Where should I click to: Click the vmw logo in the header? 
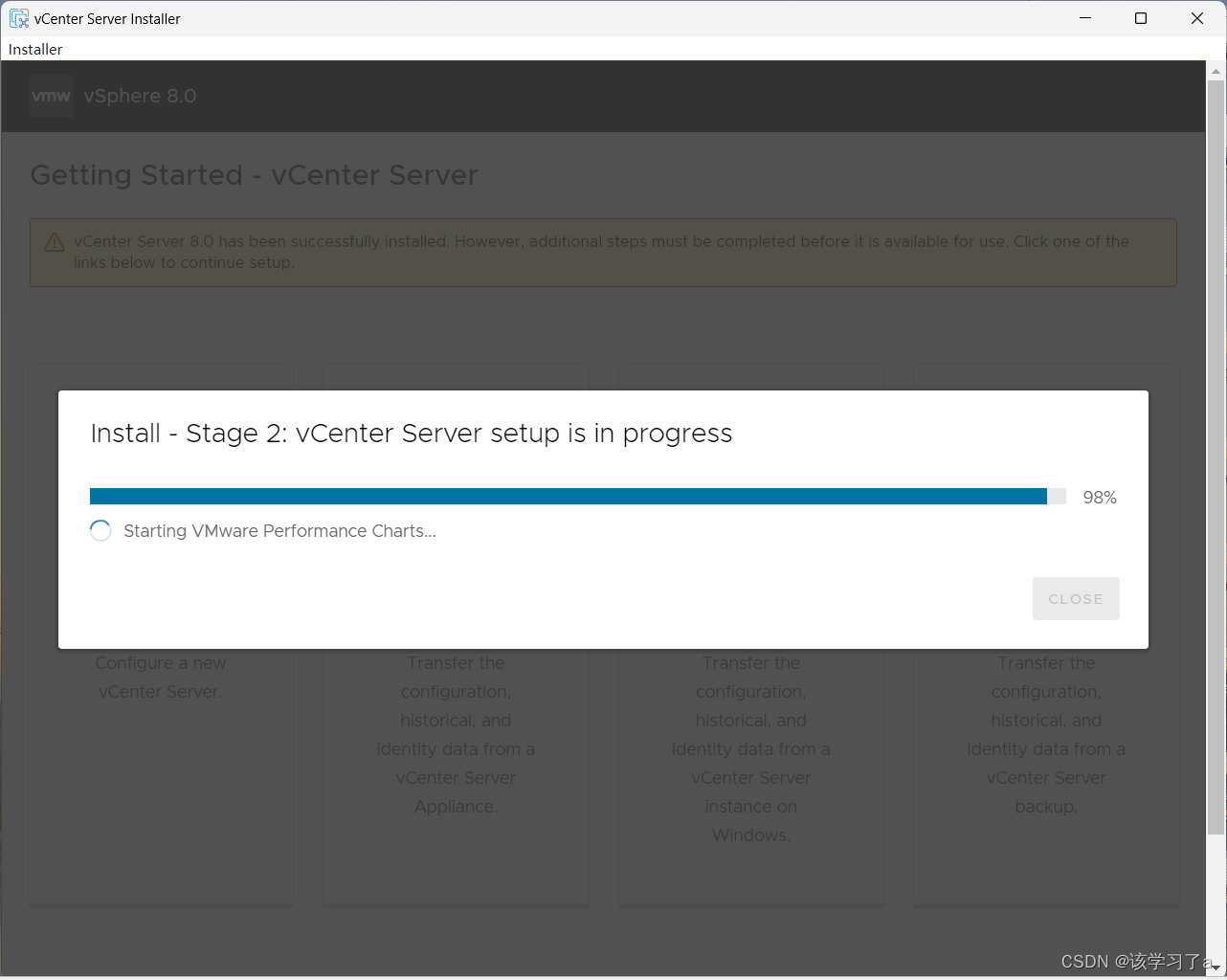pos(51,96)
